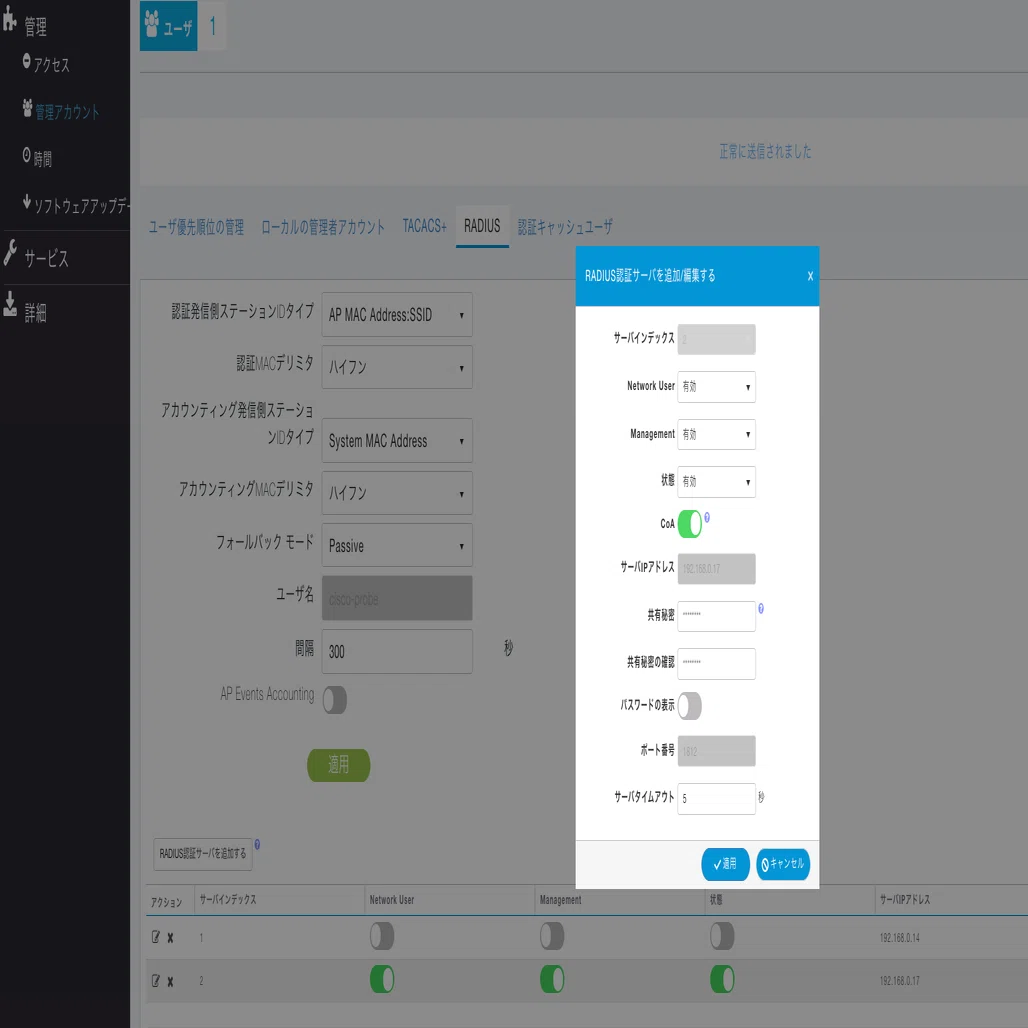Screen dimensions: 1028x1028
Task: Click the help icon next to CoA
Action: tap(707, 517)
